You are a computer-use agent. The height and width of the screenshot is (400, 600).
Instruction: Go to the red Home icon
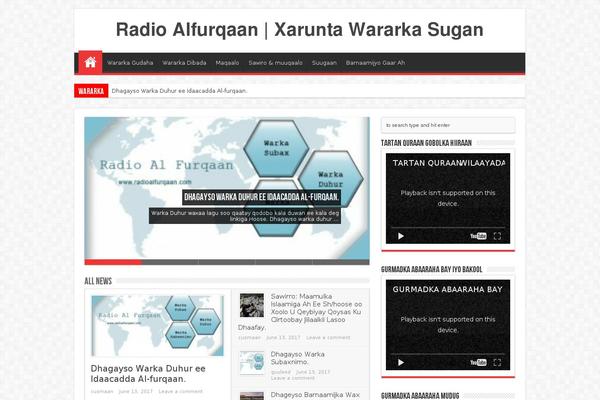point(90,63)
